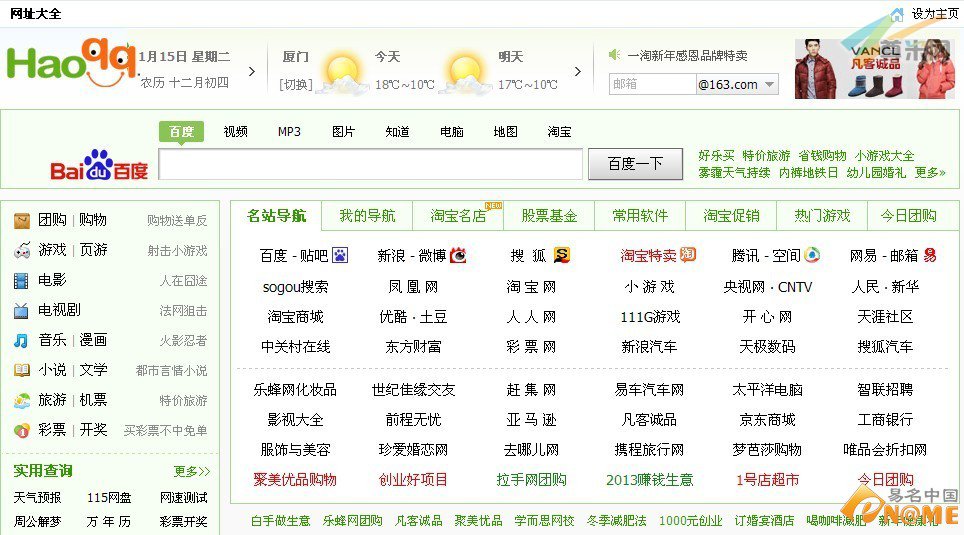Click the 百度一下 search button
Screen dimensions: 964x535
point(635,164)
